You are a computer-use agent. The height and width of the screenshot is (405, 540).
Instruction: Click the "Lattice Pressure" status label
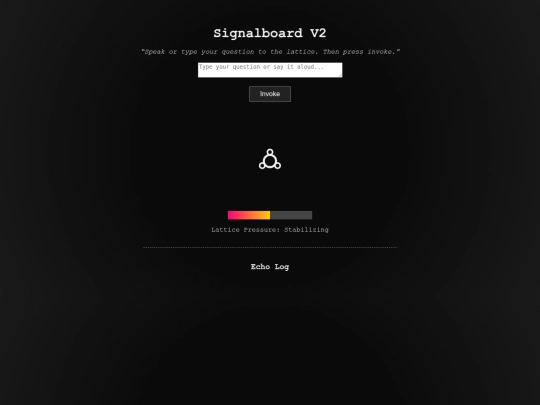pos(246,230)
